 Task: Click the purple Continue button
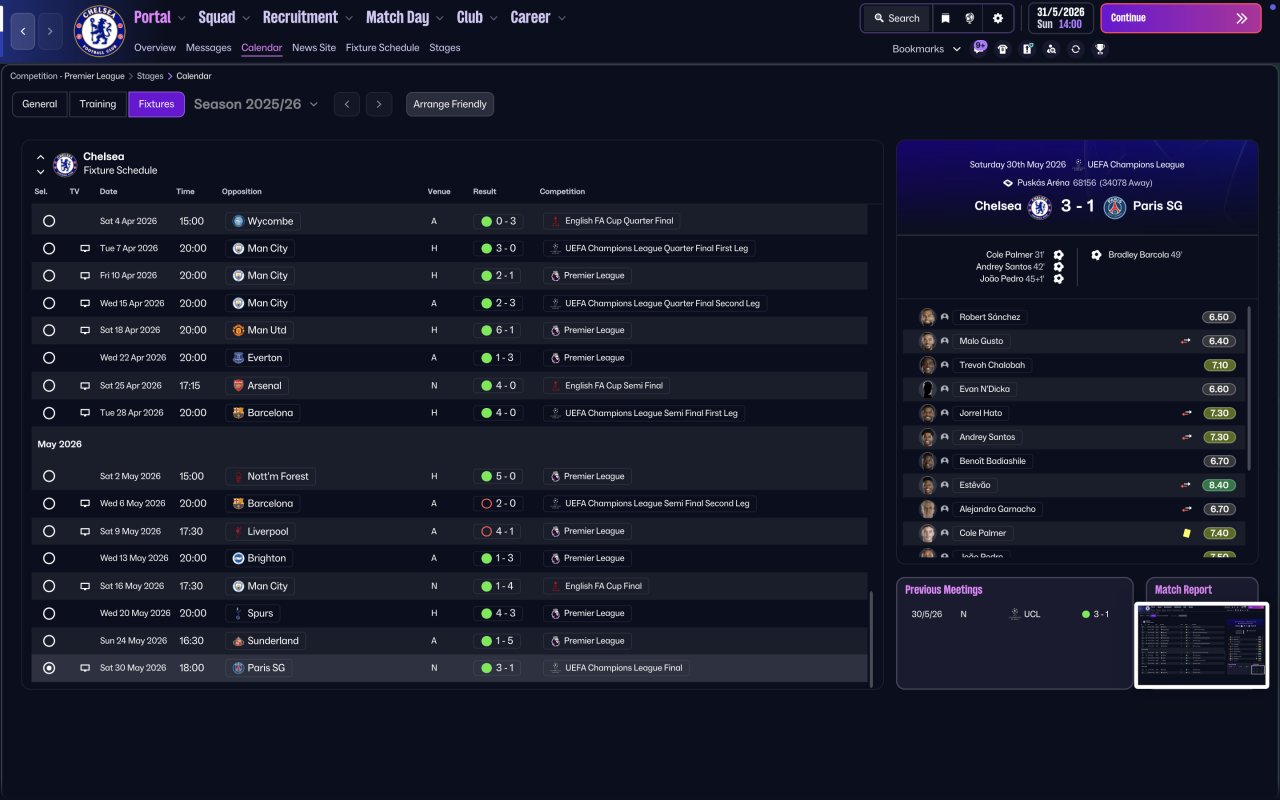tap(1180, 18)
